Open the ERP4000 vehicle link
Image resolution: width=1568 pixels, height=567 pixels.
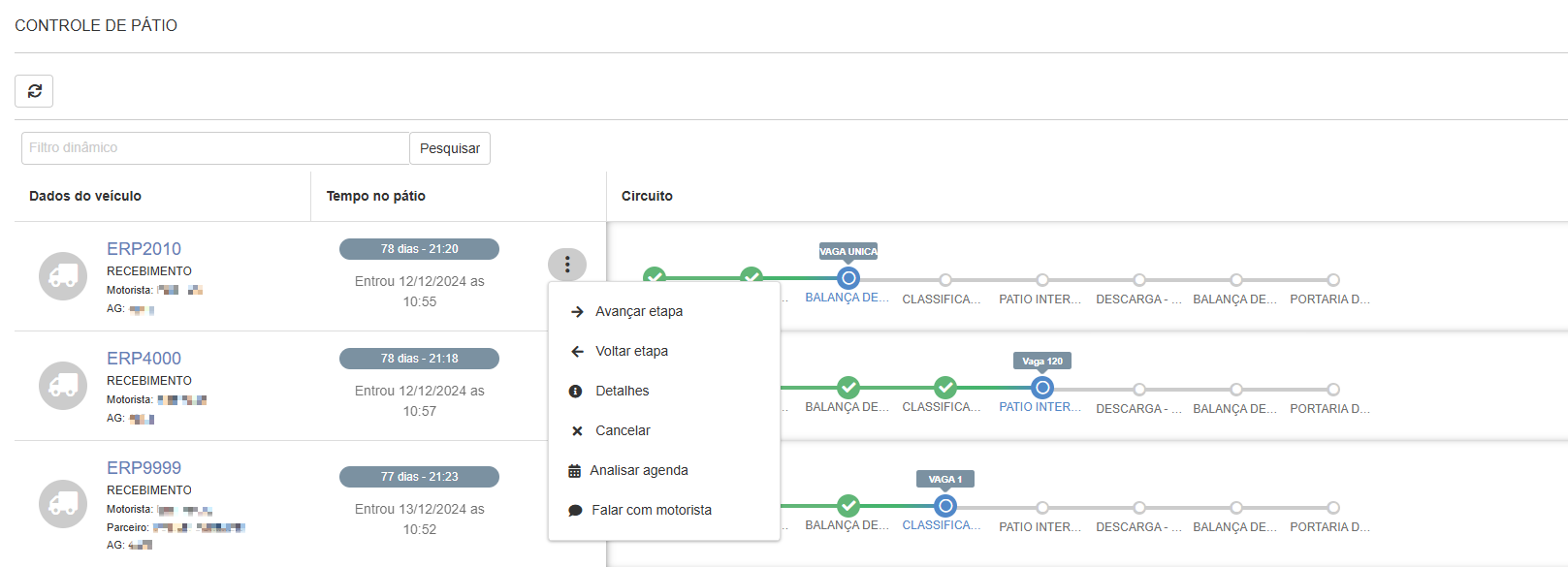click(x=144, y=359)
